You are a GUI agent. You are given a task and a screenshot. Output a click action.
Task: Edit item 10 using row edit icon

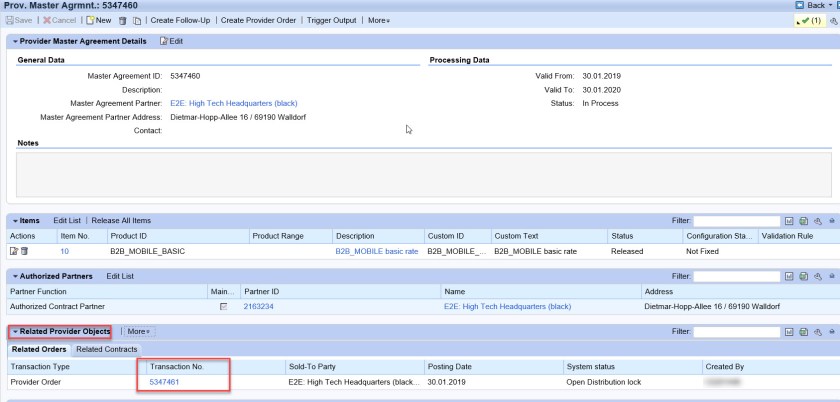click(x=14, y=251)
